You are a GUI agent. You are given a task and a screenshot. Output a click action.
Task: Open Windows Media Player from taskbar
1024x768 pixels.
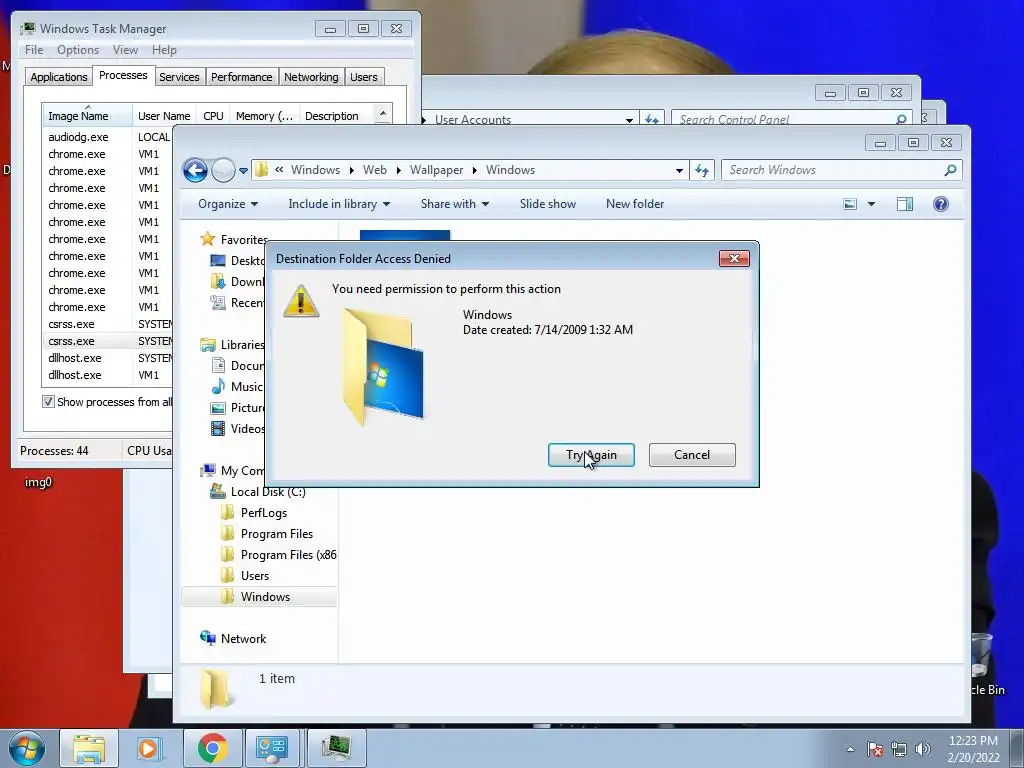pyautogui.click(x=149, y=748)
